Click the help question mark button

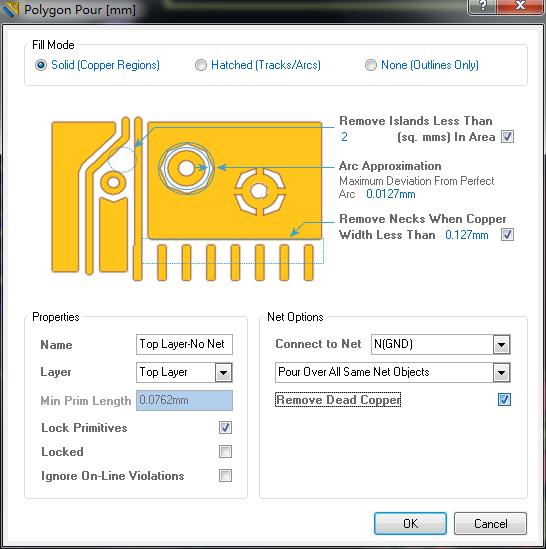[482, 6]
